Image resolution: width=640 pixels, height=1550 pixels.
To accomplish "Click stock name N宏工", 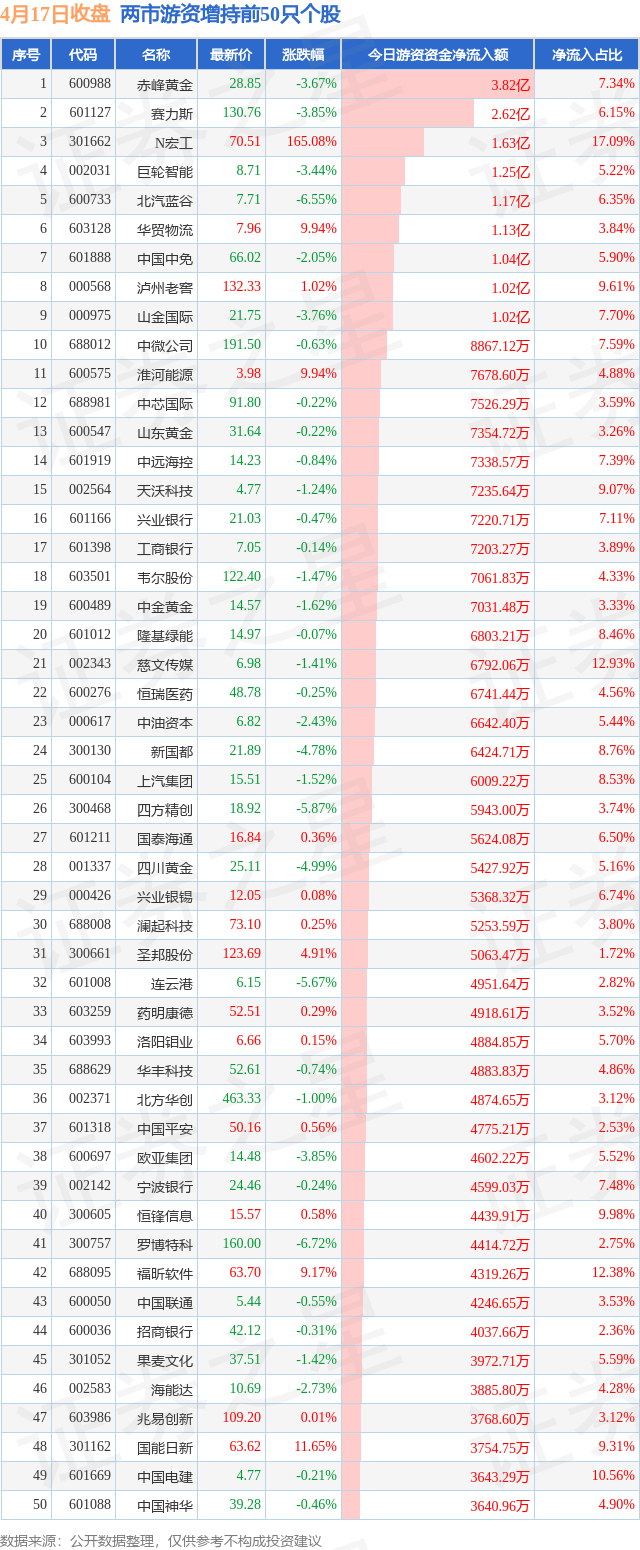I will point(173,143).
